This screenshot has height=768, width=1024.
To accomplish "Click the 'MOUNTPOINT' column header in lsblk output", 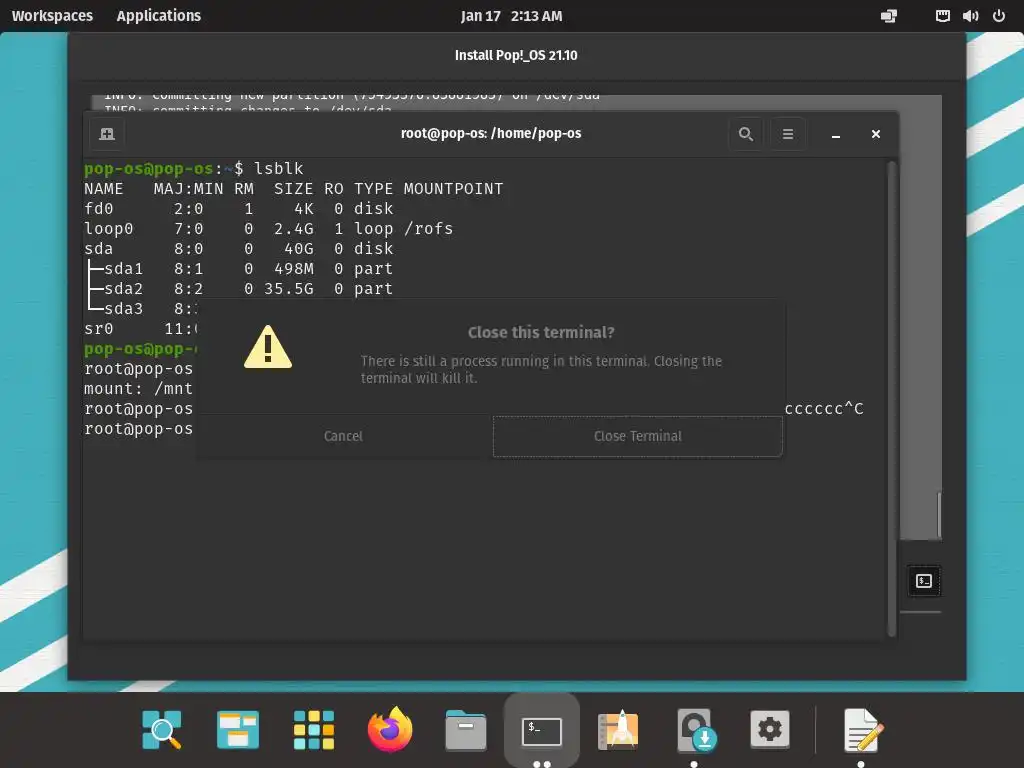I will tap(453, 189).
